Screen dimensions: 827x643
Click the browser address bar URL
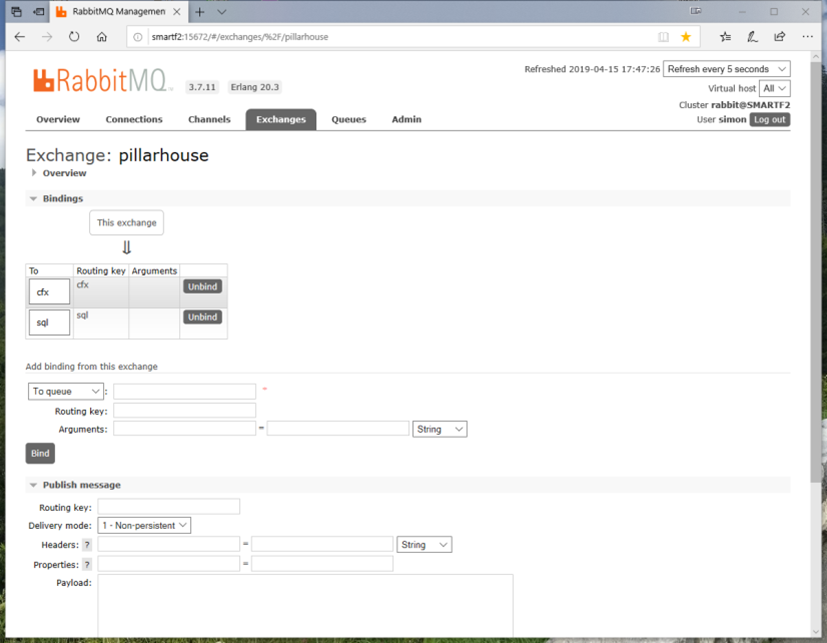240,37
